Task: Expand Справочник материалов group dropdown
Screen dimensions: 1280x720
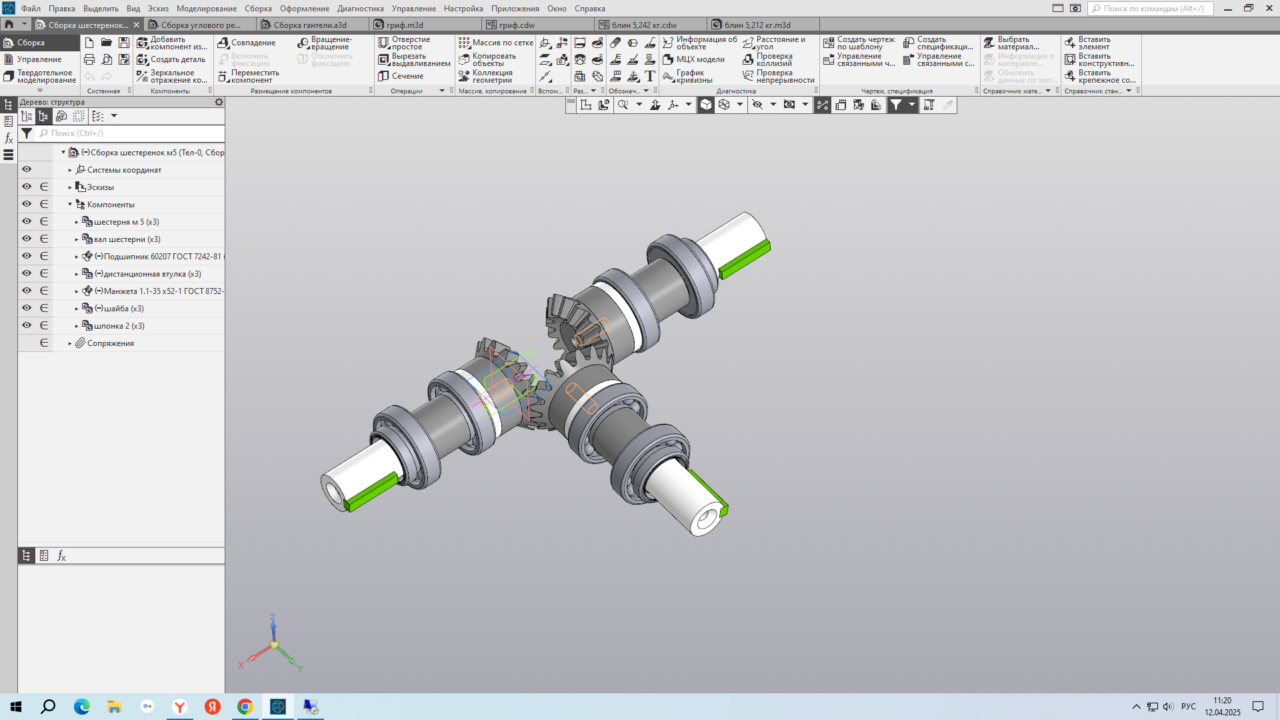Action: tap(1048, 91)
